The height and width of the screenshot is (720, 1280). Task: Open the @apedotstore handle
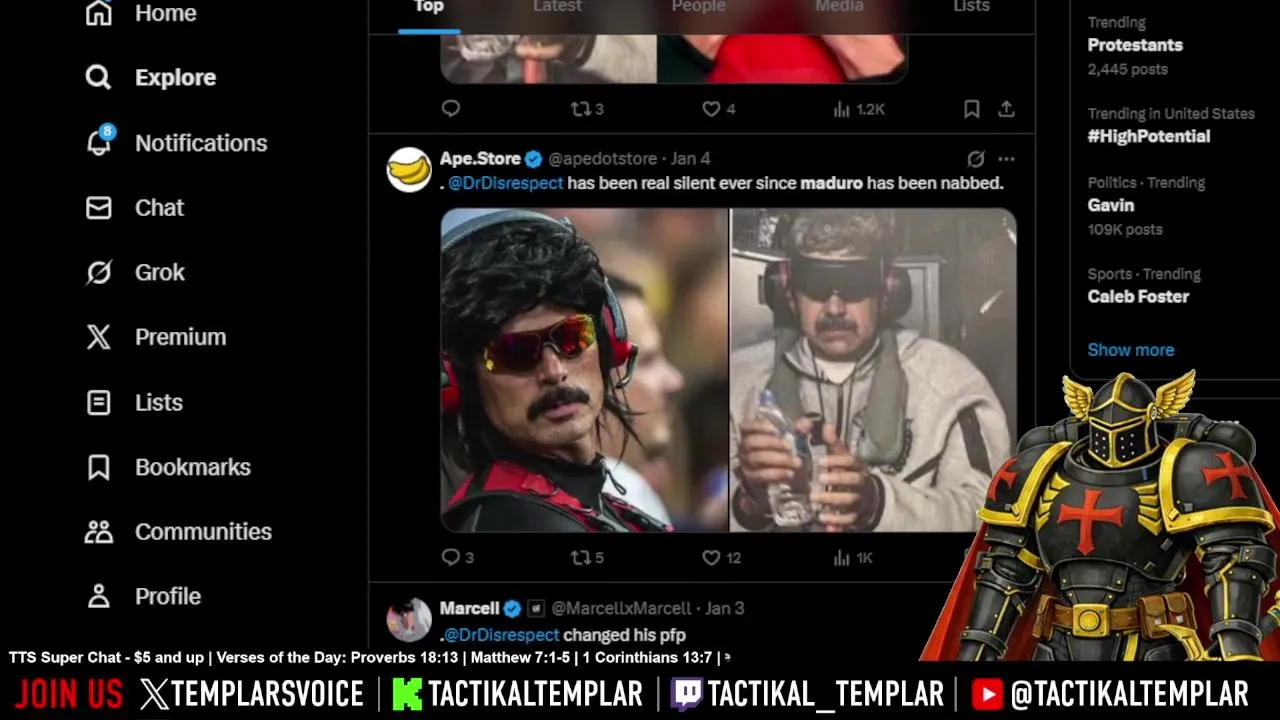(603, 158)
